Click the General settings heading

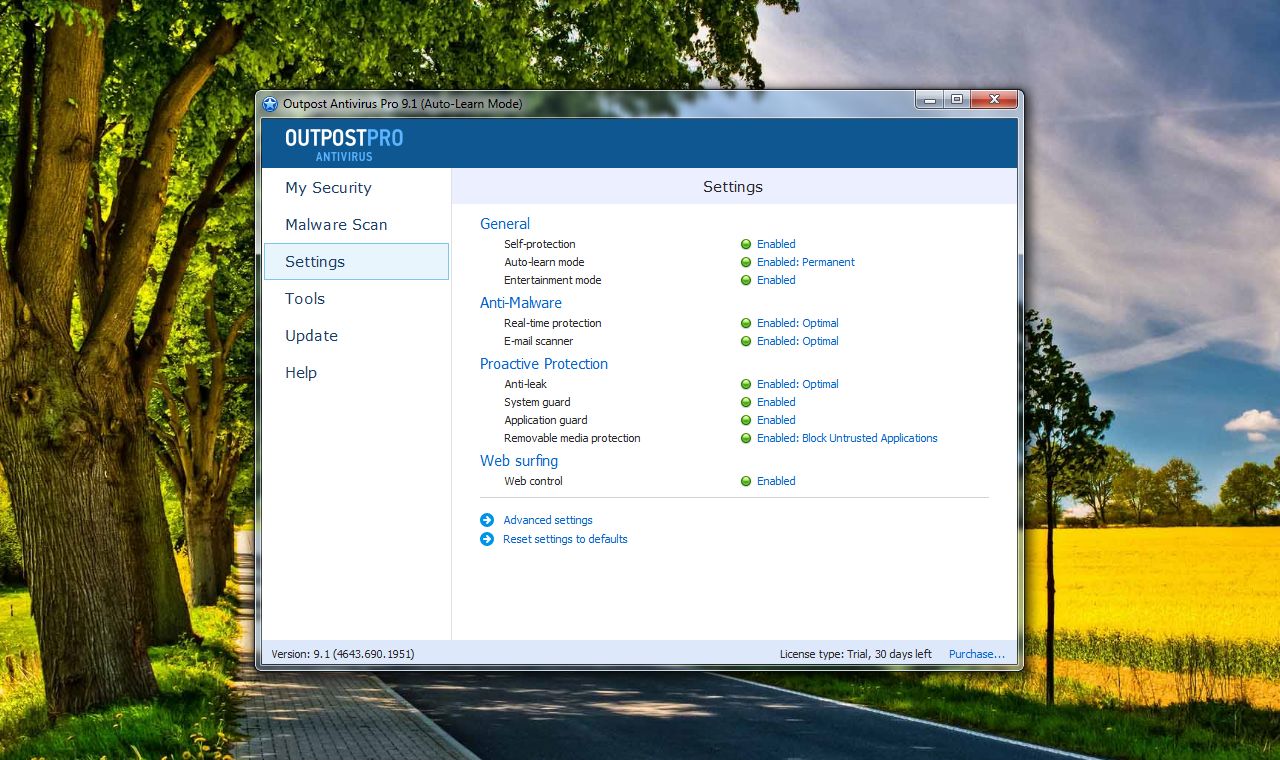[x=505, y=224]
